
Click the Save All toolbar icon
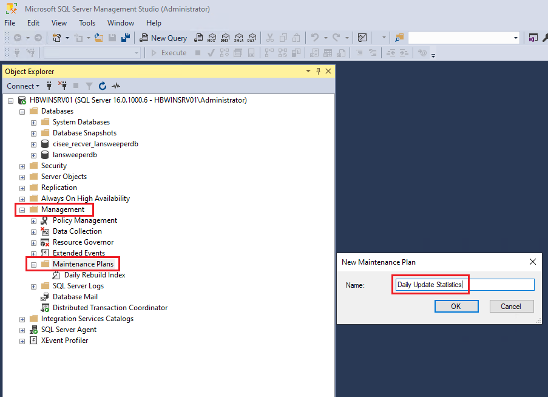[125, 38]
